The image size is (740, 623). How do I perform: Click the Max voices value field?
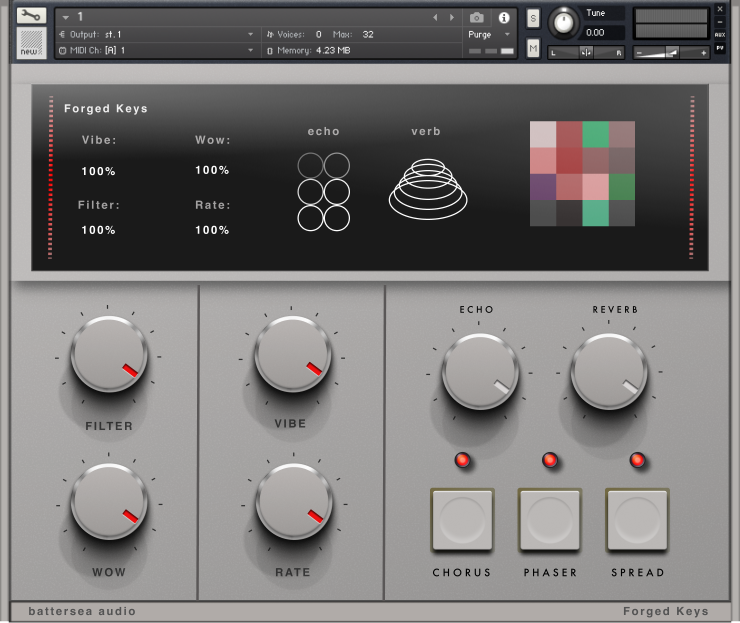coord(368,34)
